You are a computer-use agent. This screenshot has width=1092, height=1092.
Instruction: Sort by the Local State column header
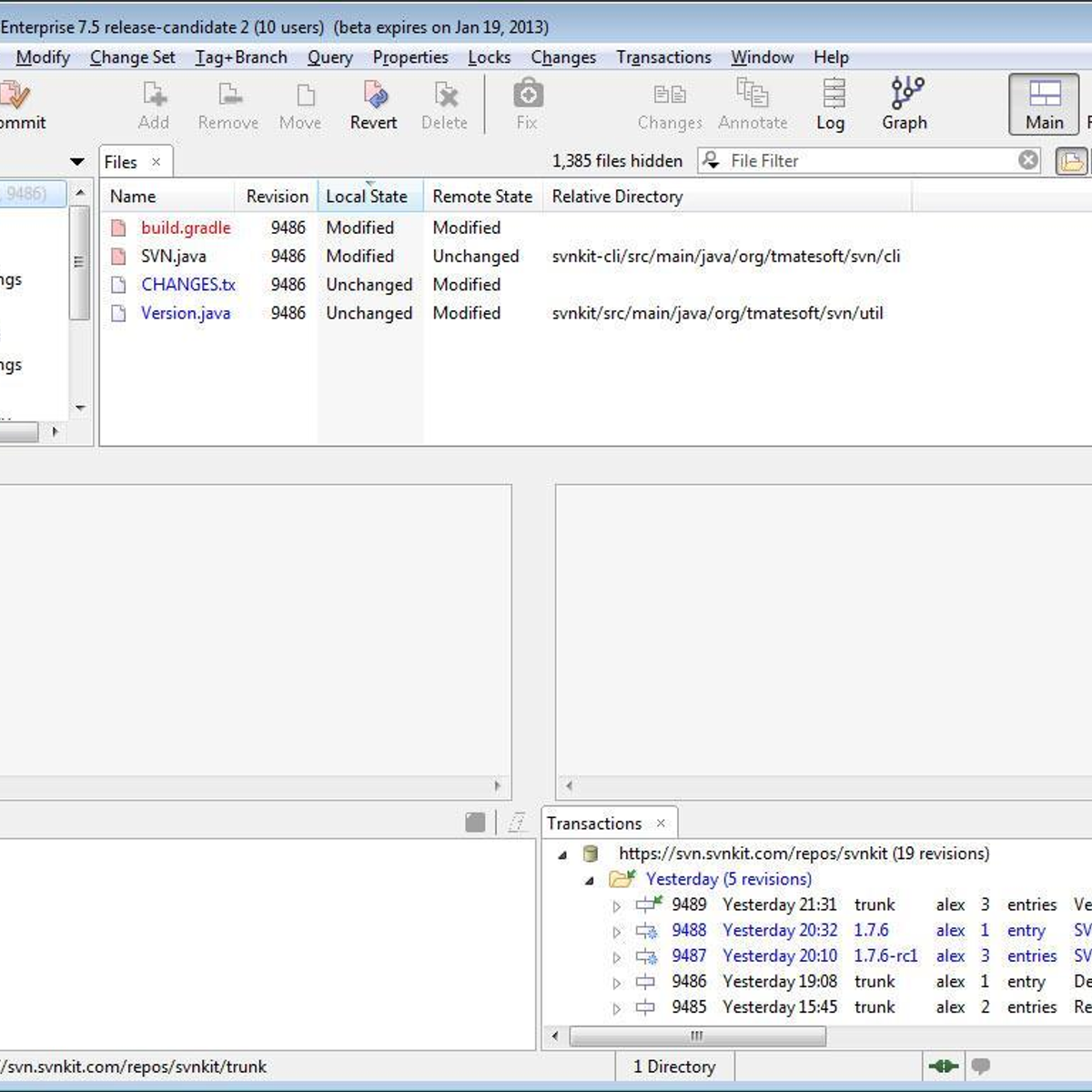coord(370,197)
